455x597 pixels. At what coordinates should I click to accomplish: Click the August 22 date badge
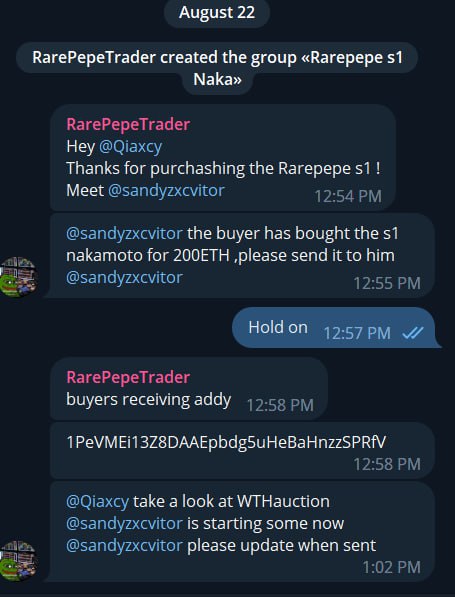[x=217, y=12]
